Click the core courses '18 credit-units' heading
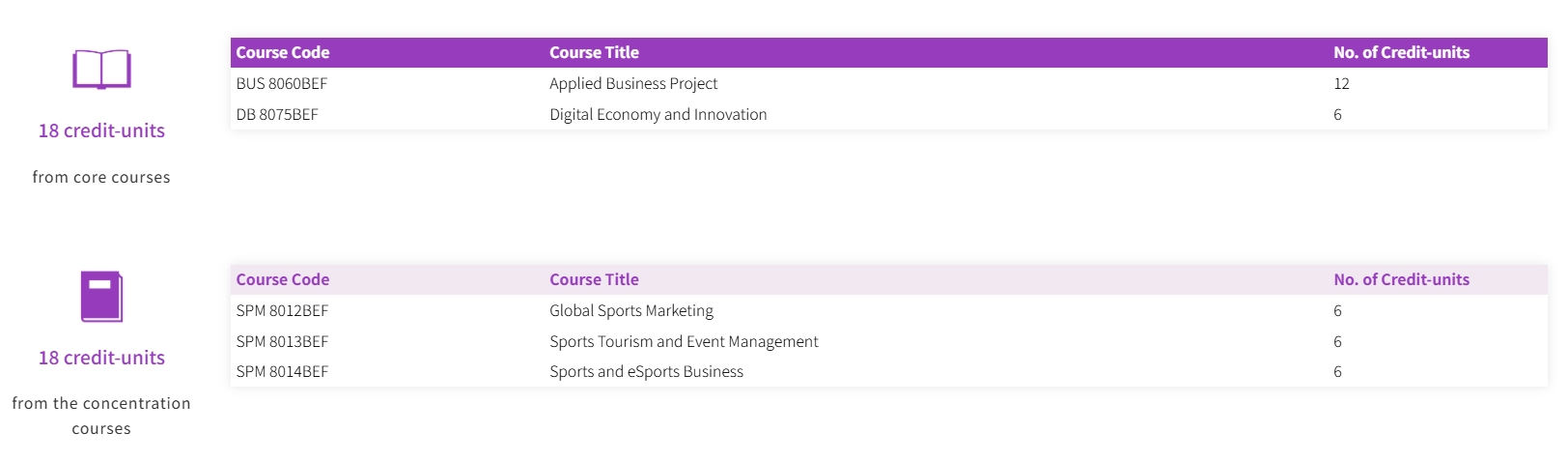The width and height of the screenshot is (1568, 461). point(101,130)
